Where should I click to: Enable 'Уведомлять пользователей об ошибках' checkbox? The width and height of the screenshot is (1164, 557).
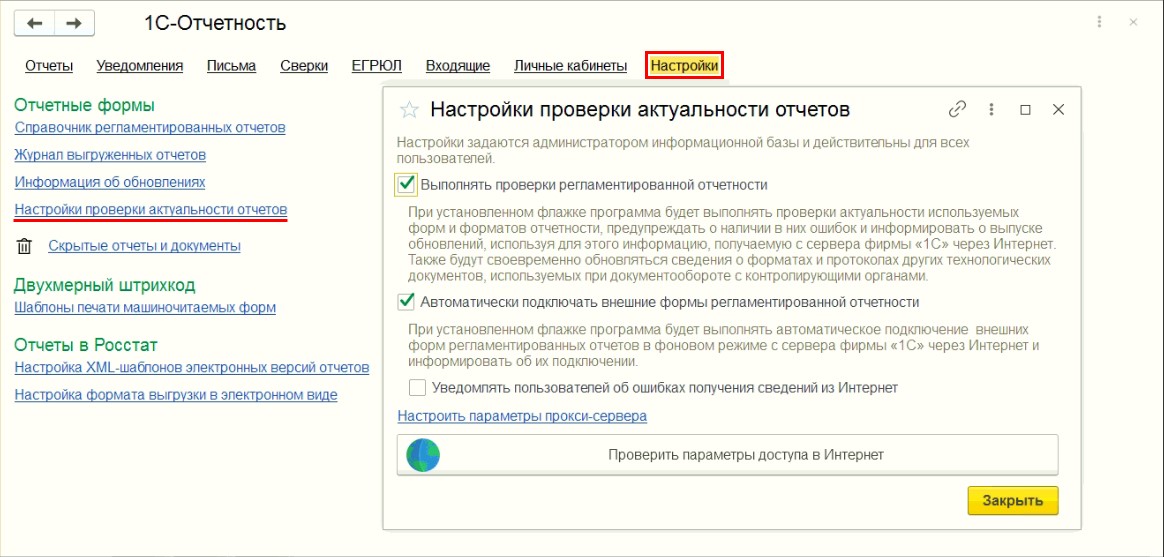418,387
